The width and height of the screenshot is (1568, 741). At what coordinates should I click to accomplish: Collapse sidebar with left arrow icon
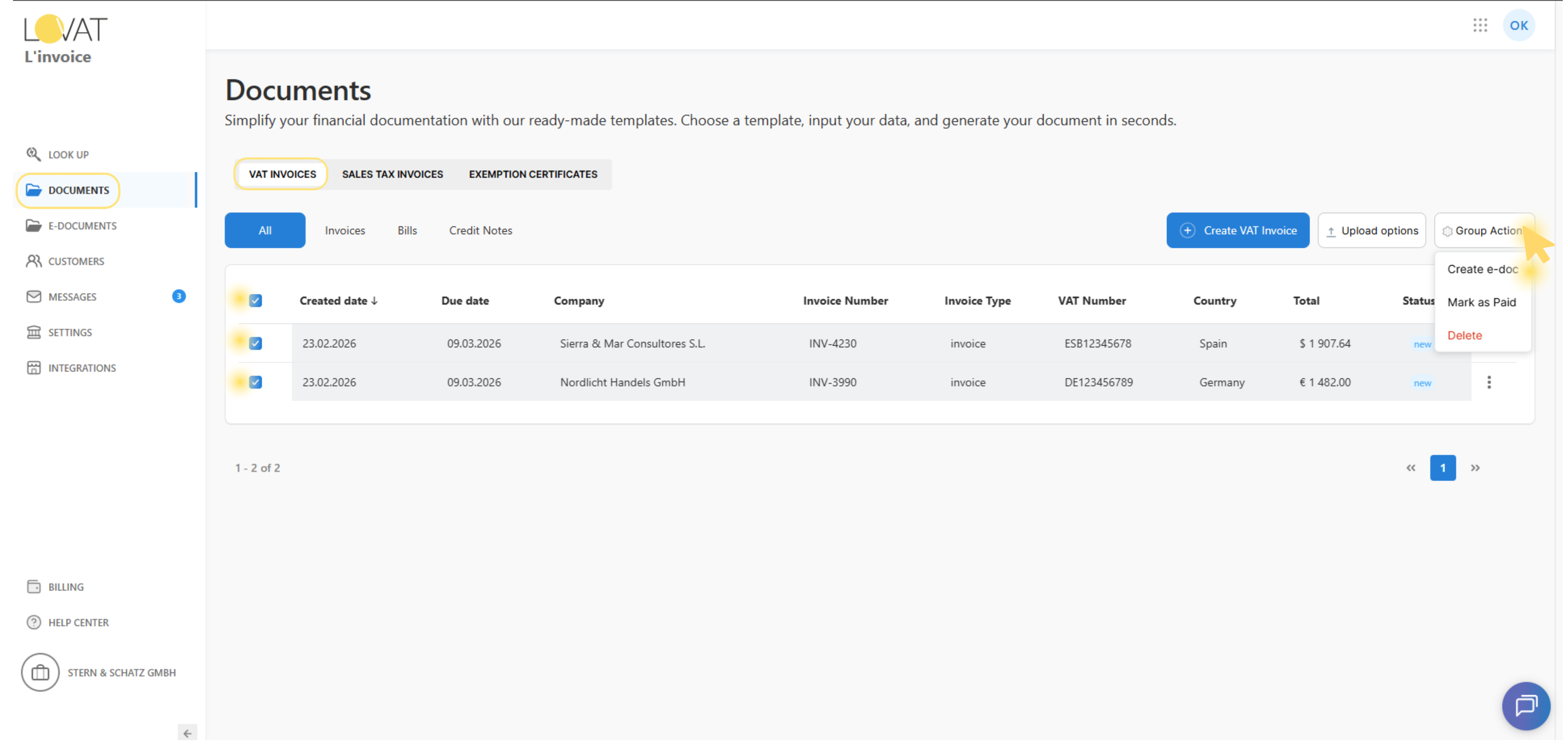coord(188,733)
